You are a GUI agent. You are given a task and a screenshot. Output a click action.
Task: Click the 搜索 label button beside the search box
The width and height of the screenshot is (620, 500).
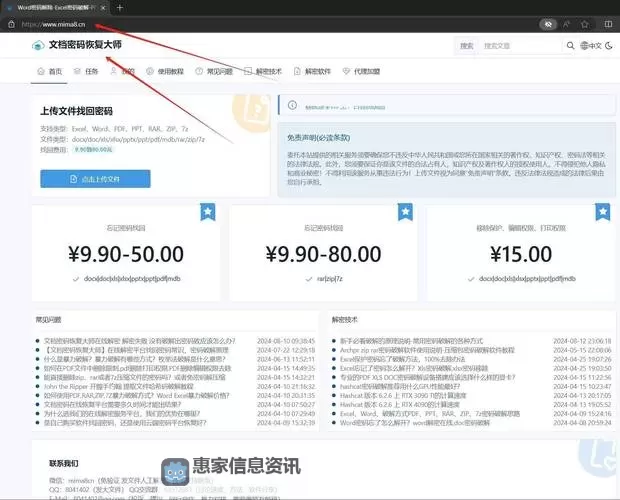tap(467, 46)
